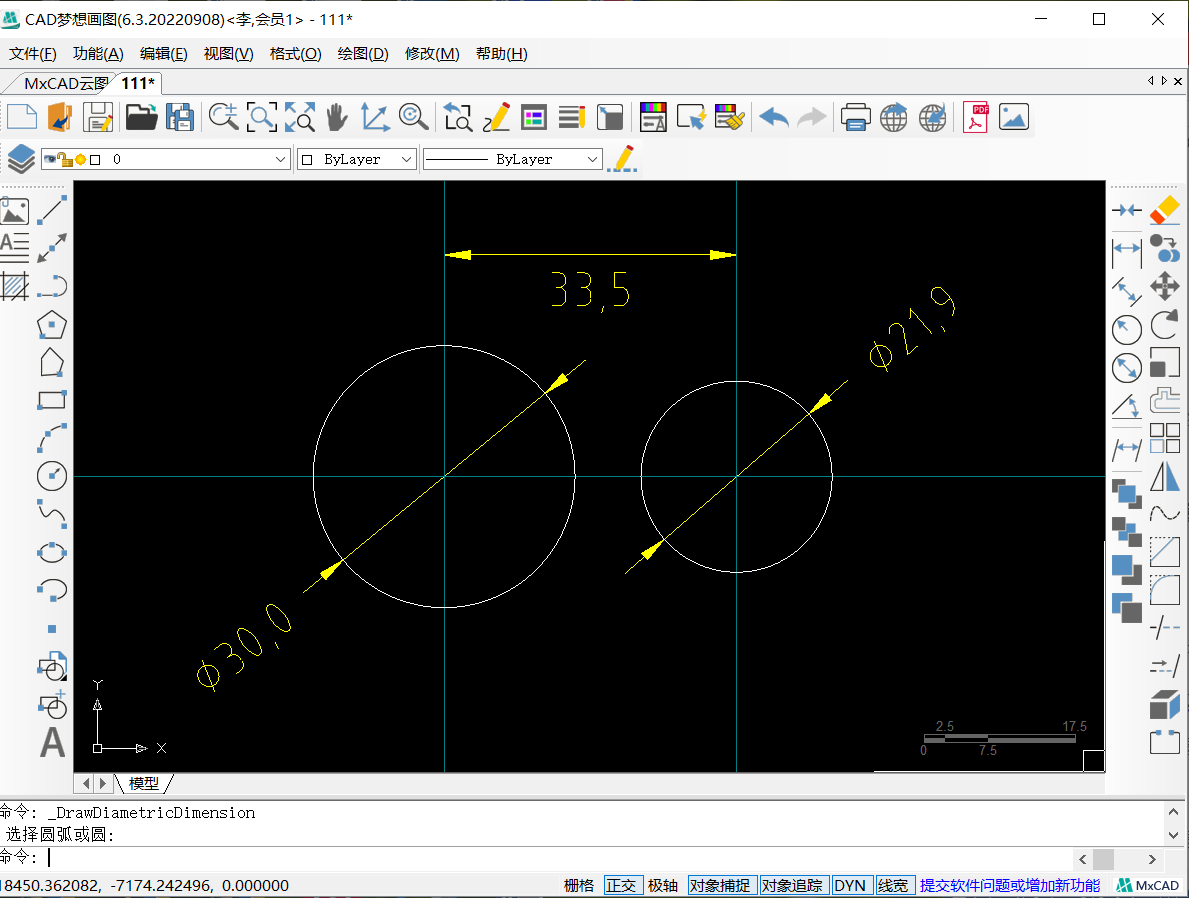Select the 模型 model tab
The image size is (1189, 898).
(143, 783)
